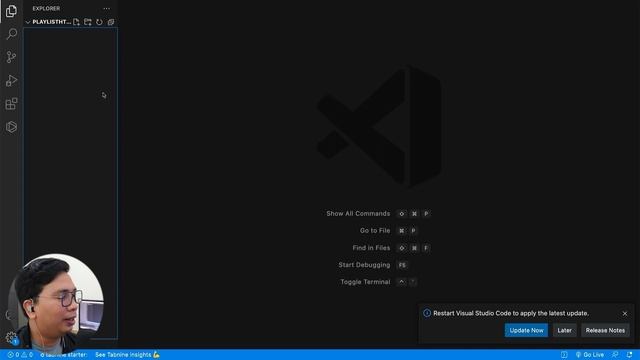Dismiss the restart update notification
This screenshot has width=640, height=360.
[624, 313]
